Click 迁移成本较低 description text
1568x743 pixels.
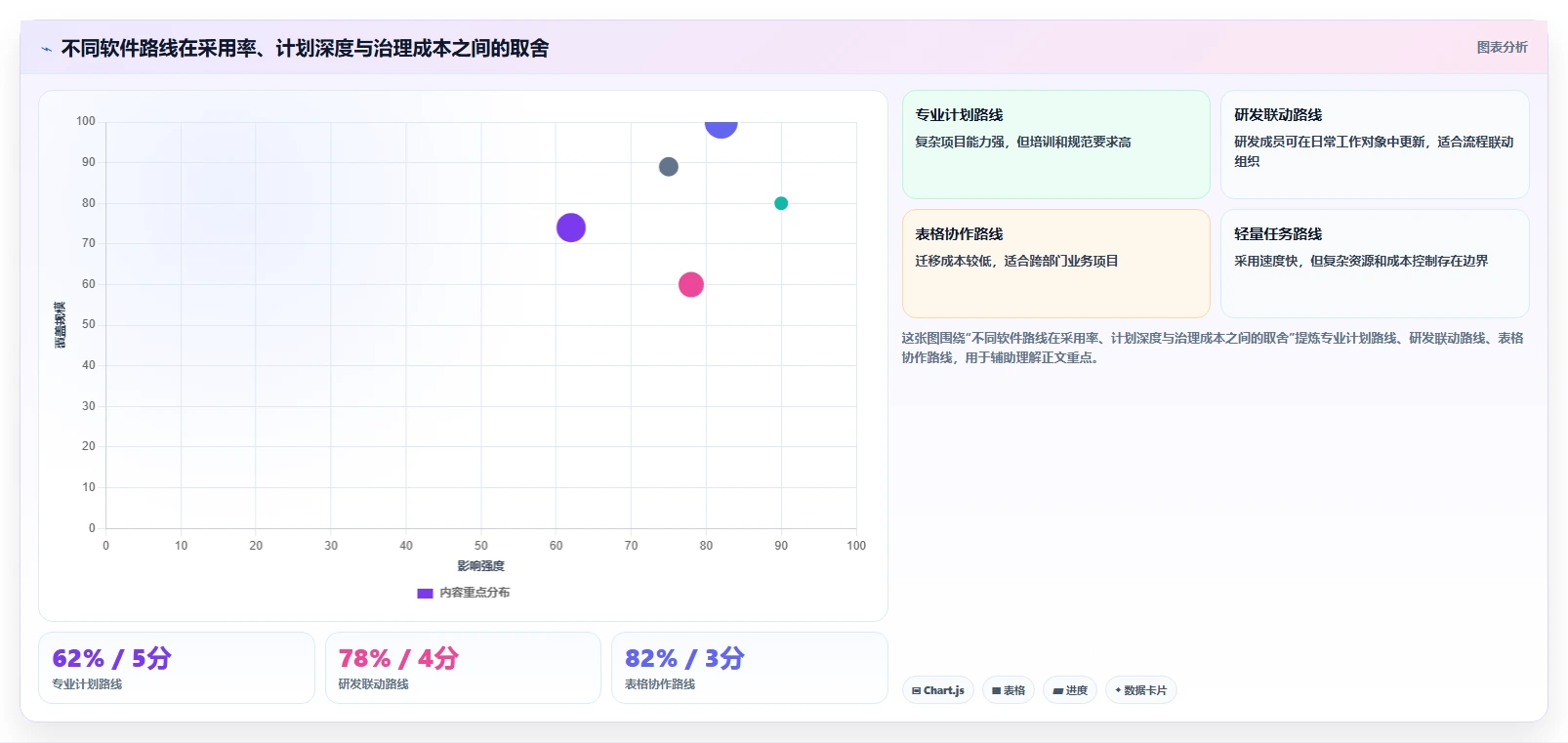[1016, 261]
